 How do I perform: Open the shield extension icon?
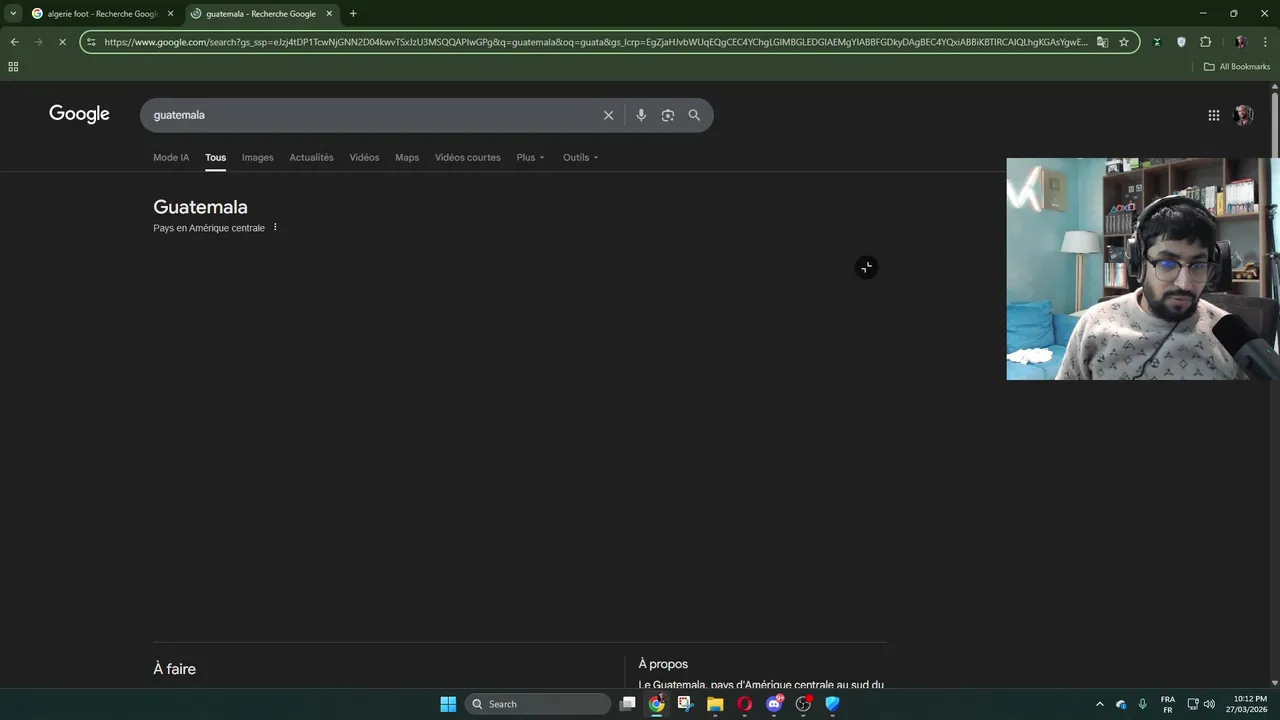(x=1181, y=42)
